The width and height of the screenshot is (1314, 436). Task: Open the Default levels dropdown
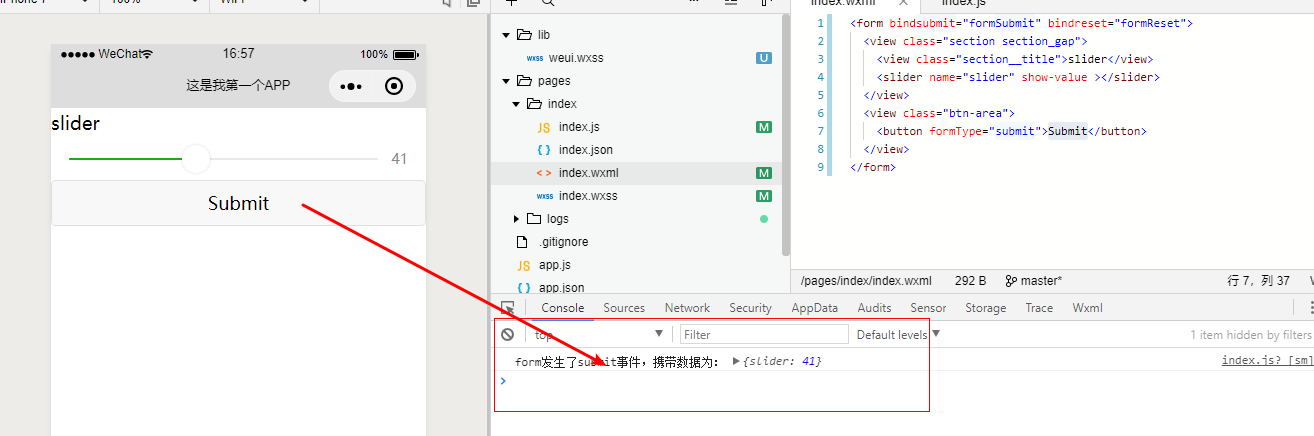[898, 335]
